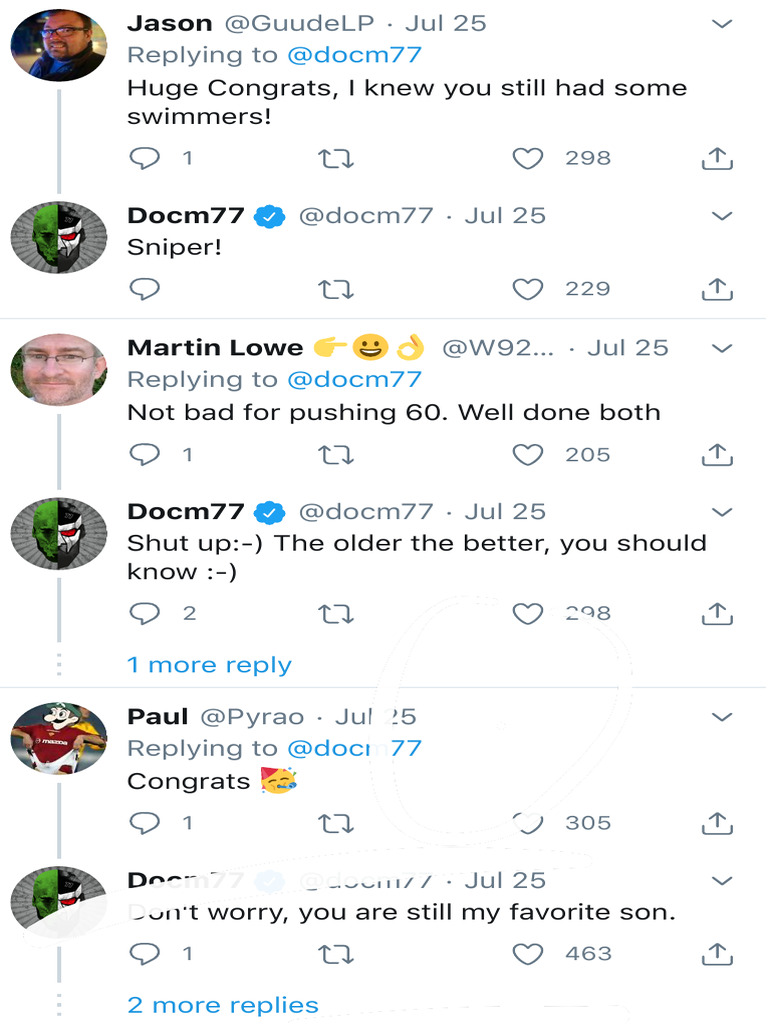Viewport: 768px width, 1024px height.
Task: Retweet Jason's congrats tweet
Action: pyautogui.click(x=335, y=158)
